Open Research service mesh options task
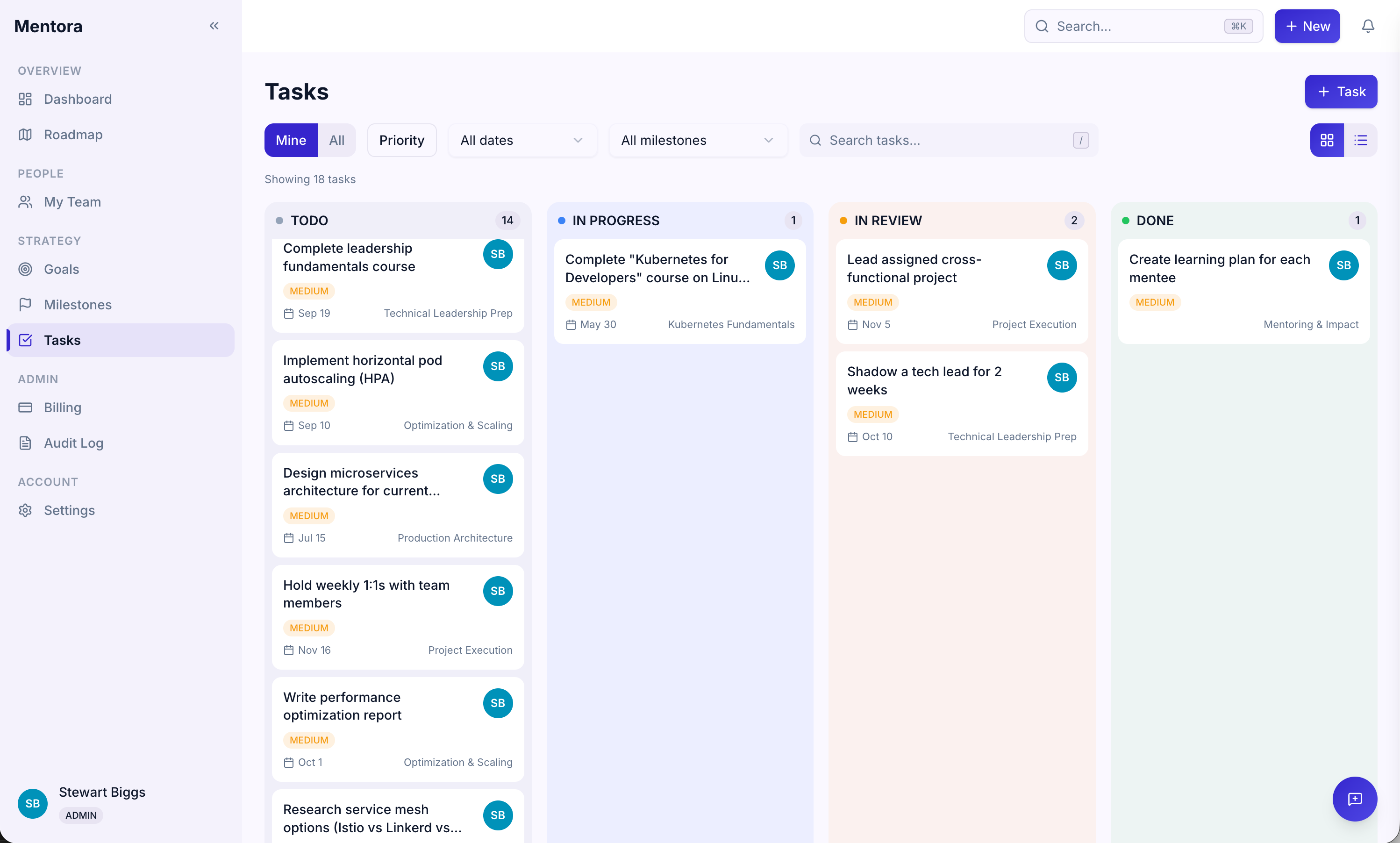This screenshot has height=843, width=1400. [398, 816]
